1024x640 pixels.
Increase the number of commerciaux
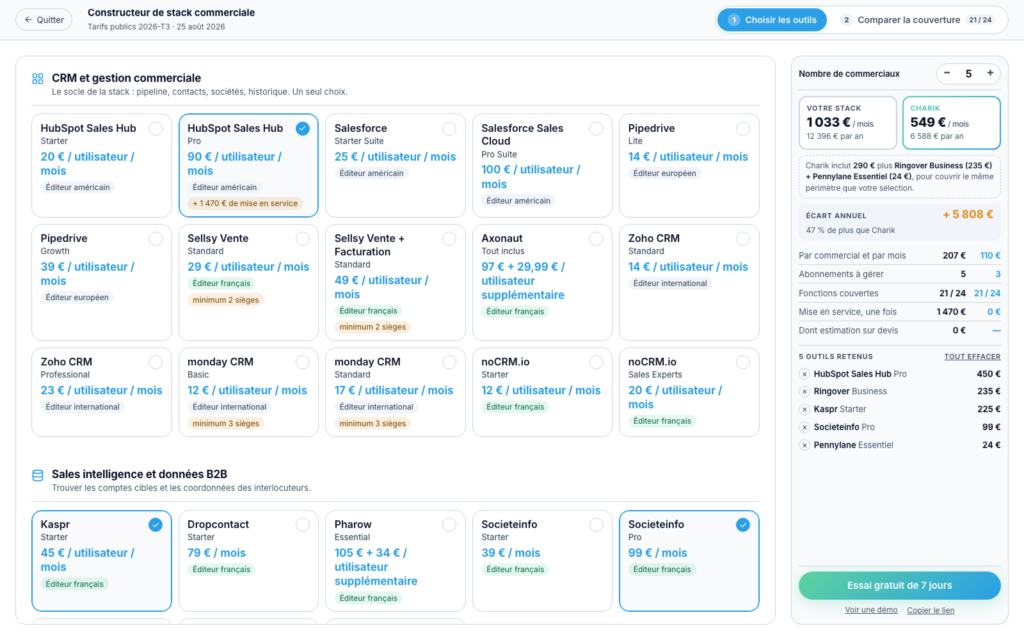tap(990, 73)
